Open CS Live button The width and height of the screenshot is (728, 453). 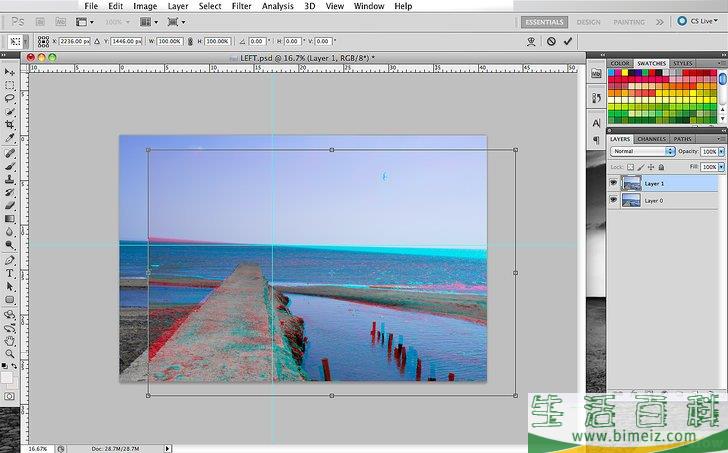699,21
